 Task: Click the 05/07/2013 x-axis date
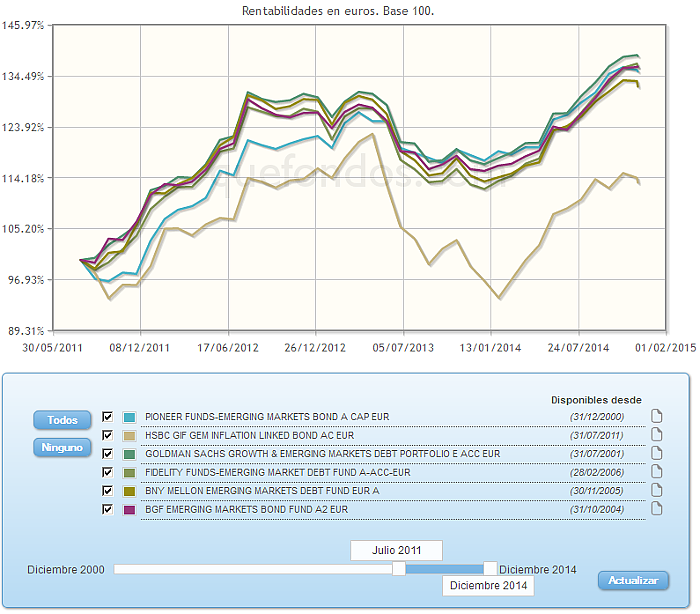click(403, 348)
